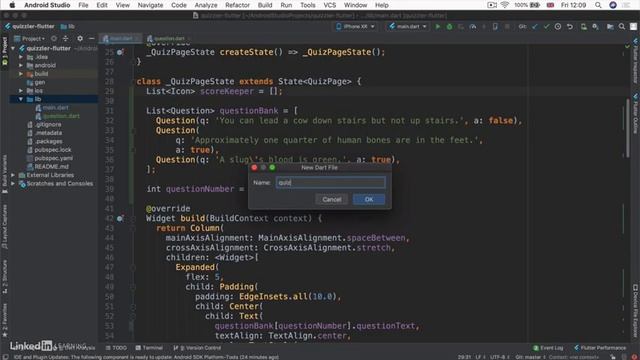Click the editor vertical scrollbar
The width and height of the screenshot is (640, 360).
pos(628,127)
